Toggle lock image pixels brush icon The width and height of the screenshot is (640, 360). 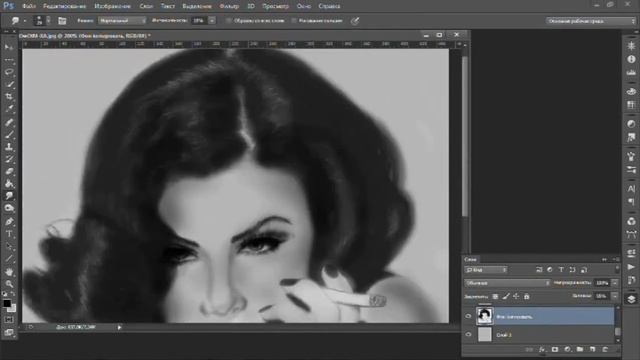506,296
